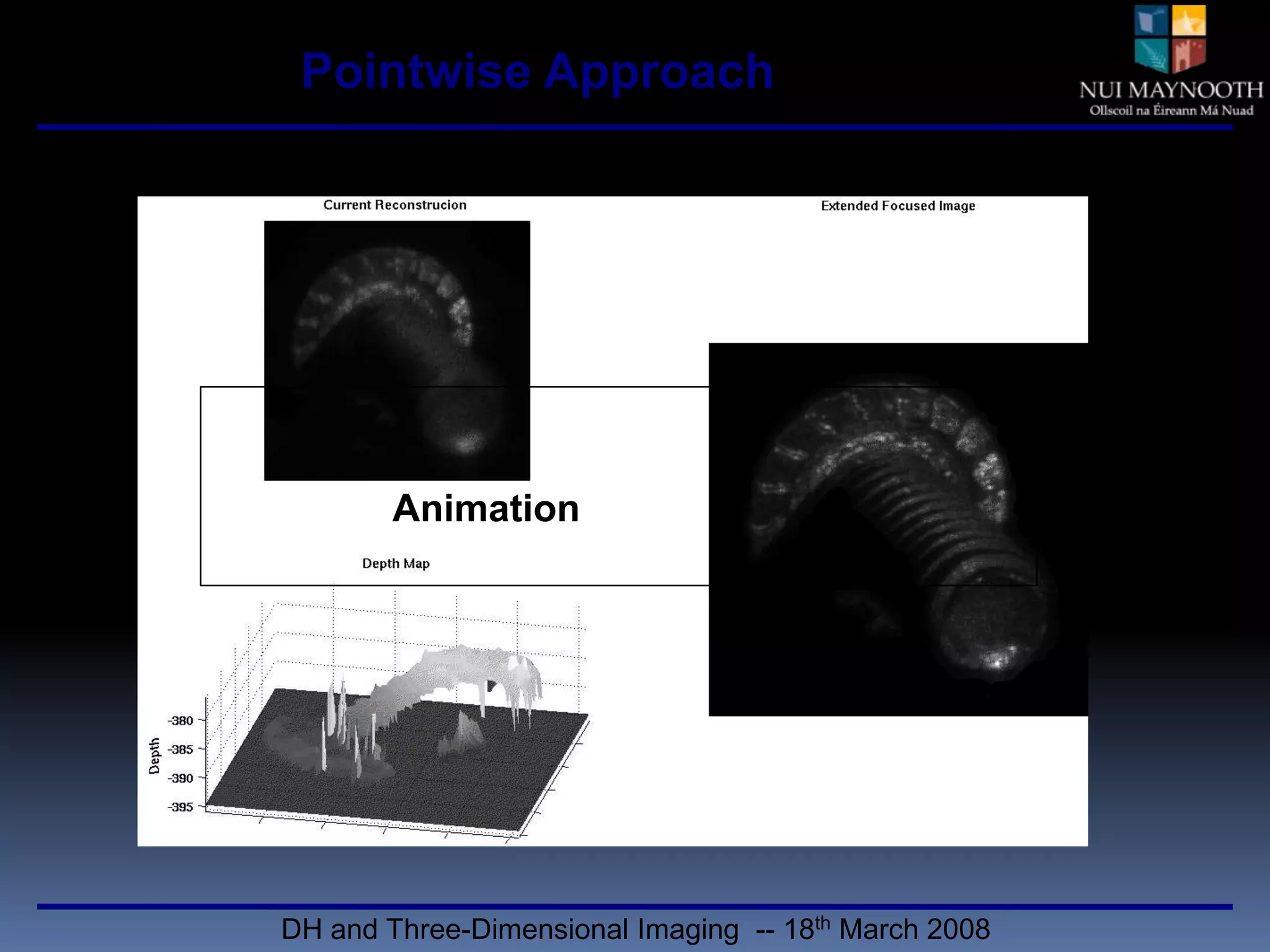Click the Pointwise Approach slide title
This screenshot has height=952, width=1270.
pyautogui.click(x=537, y=71)
